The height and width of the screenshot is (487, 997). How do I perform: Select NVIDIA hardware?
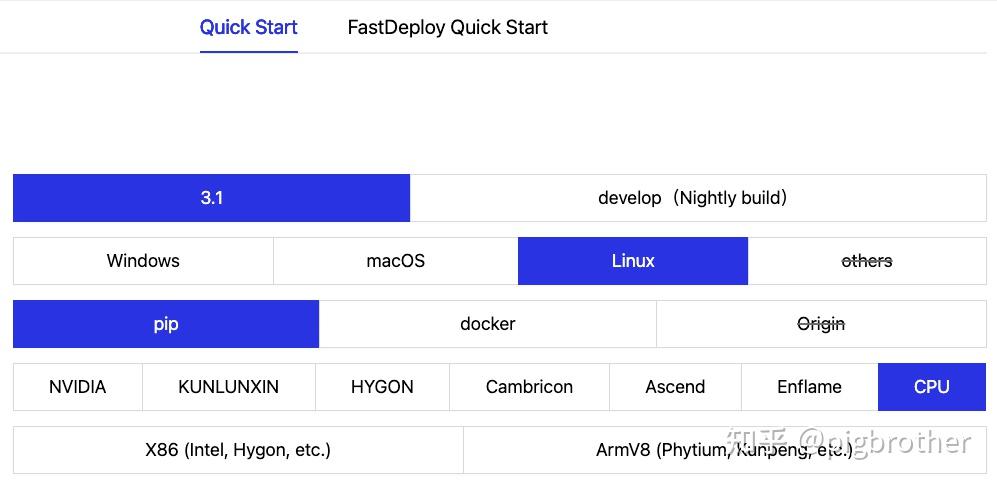77,387
